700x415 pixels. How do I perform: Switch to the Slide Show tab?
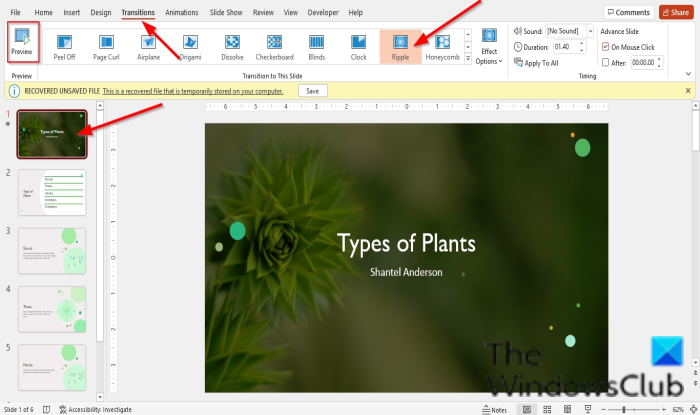click(x=227, y=12)
